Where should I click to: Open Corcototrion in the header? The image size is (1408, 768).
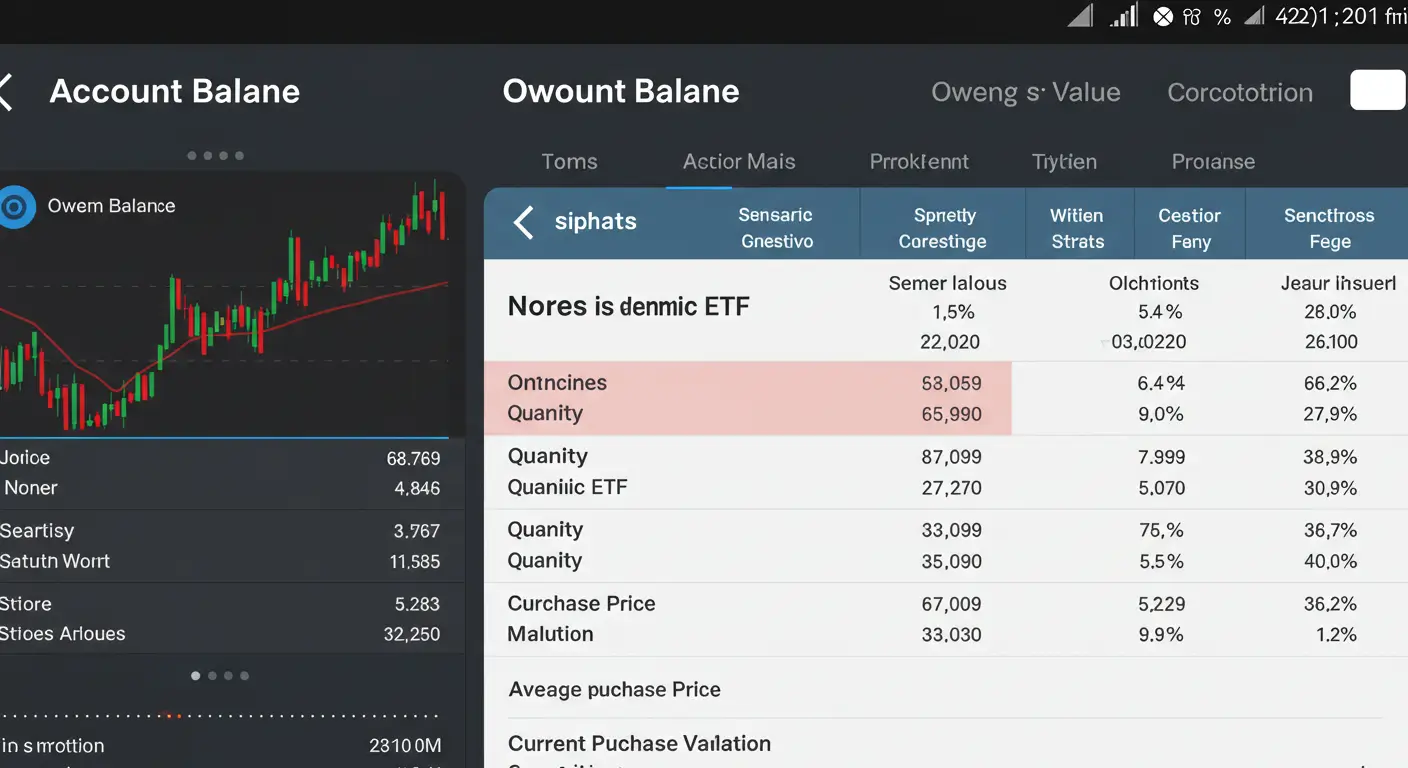(x=1240, y=93)
